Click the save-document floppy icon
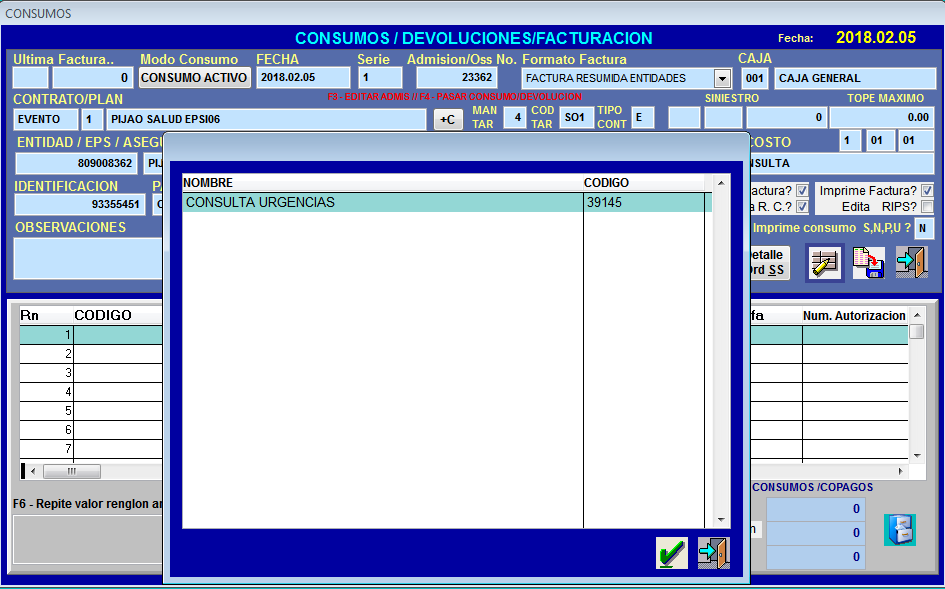The width and height of the screenshot is (945, 589). tap(868, 263)
